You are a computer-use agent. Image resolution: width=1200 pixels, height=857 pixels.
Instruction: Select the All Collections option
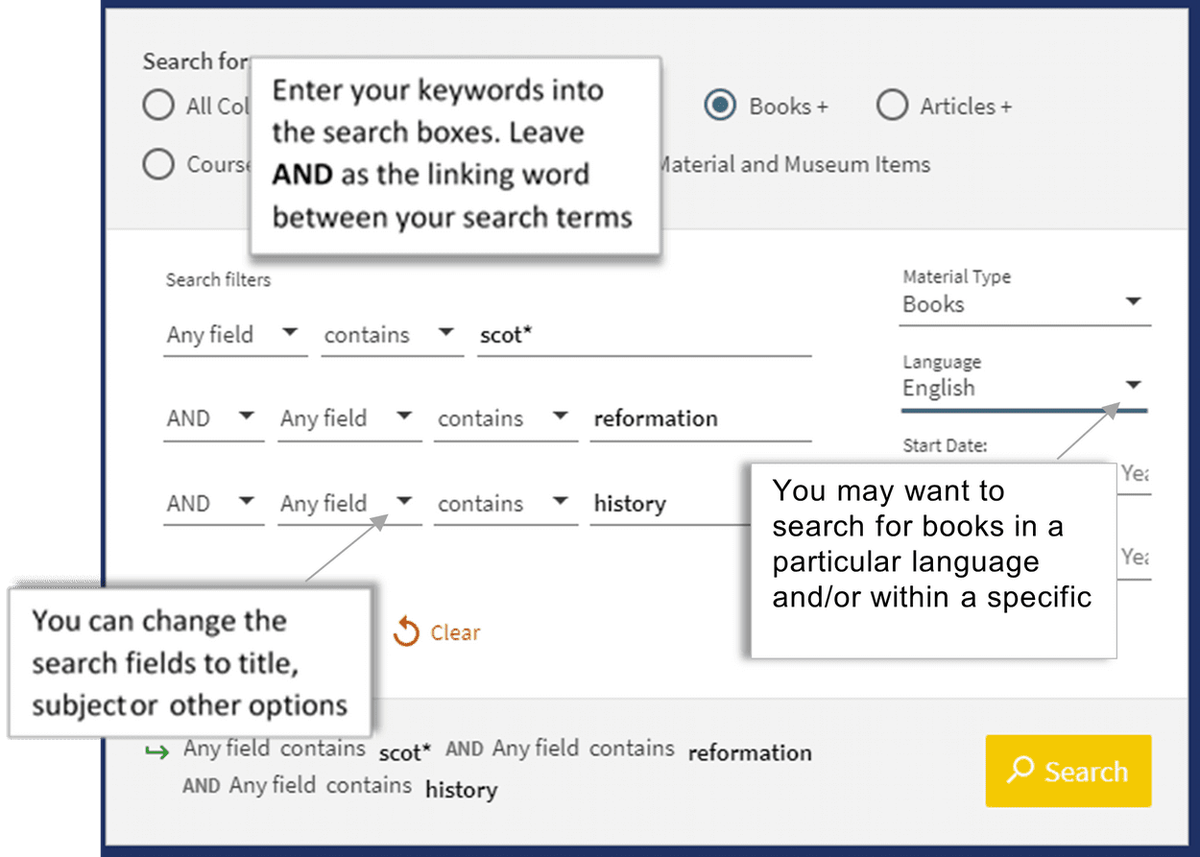click(157, 105)
